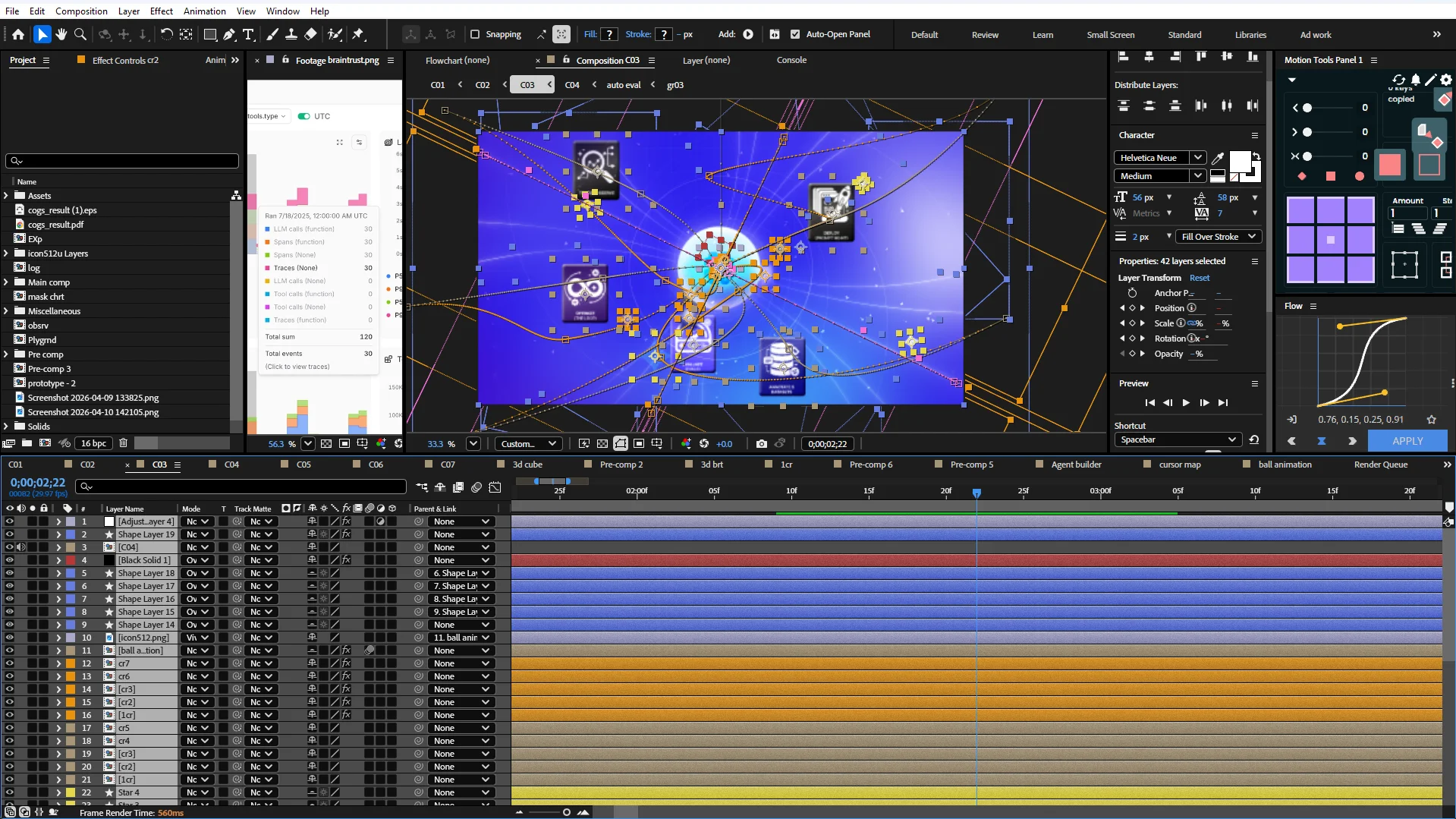1456x819 pixels.
Task: Select the Zoom tool in toolbar
Action: [x=80, y=34]
